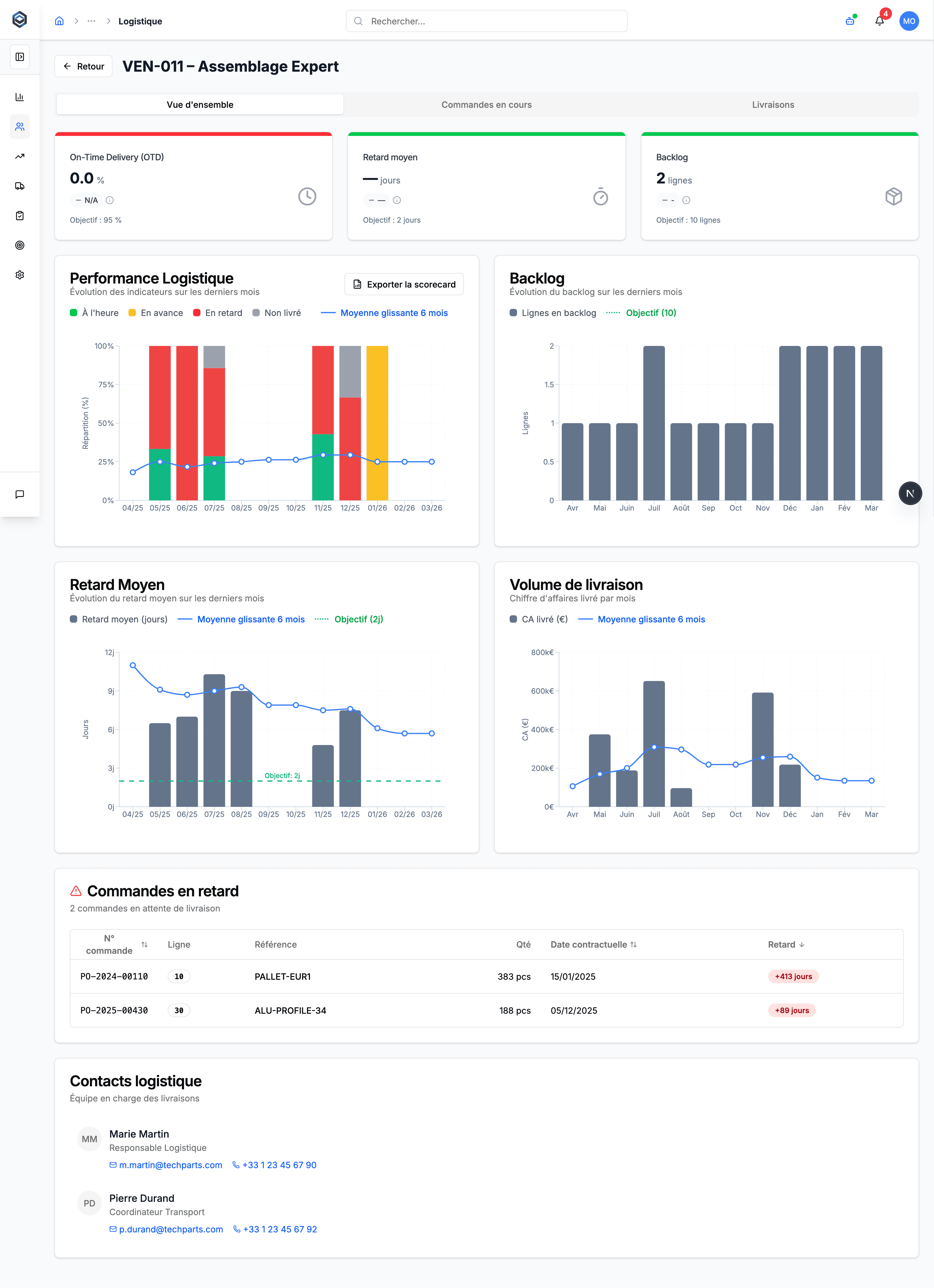
Task: Open the settings gear icon in sidebar
Action: tap(20, 275)
